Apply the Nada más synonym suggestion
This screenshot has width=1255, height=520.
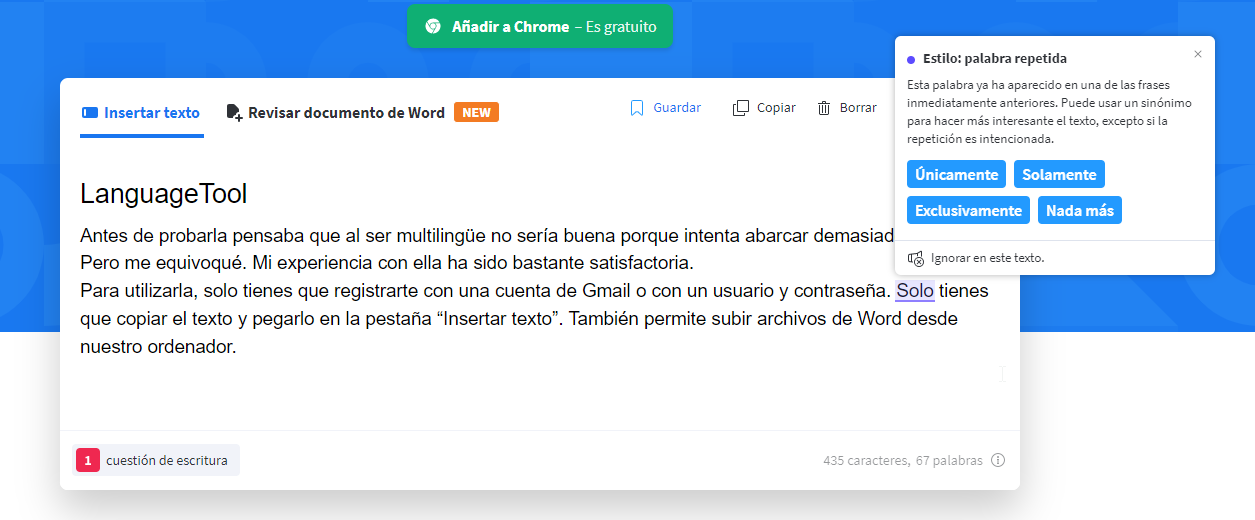1080,210
